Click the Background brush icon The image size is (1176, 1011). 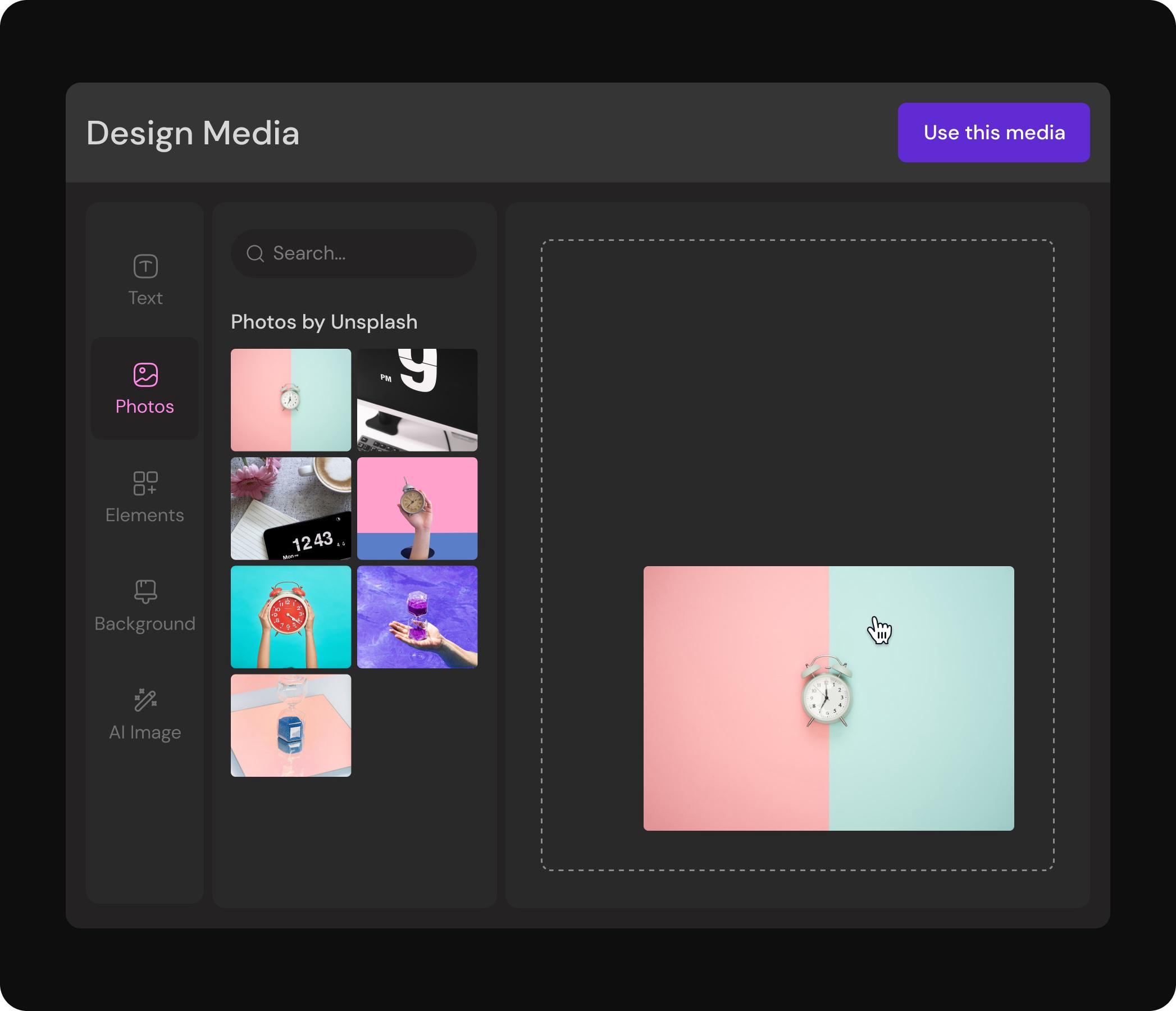coord(145,591)
